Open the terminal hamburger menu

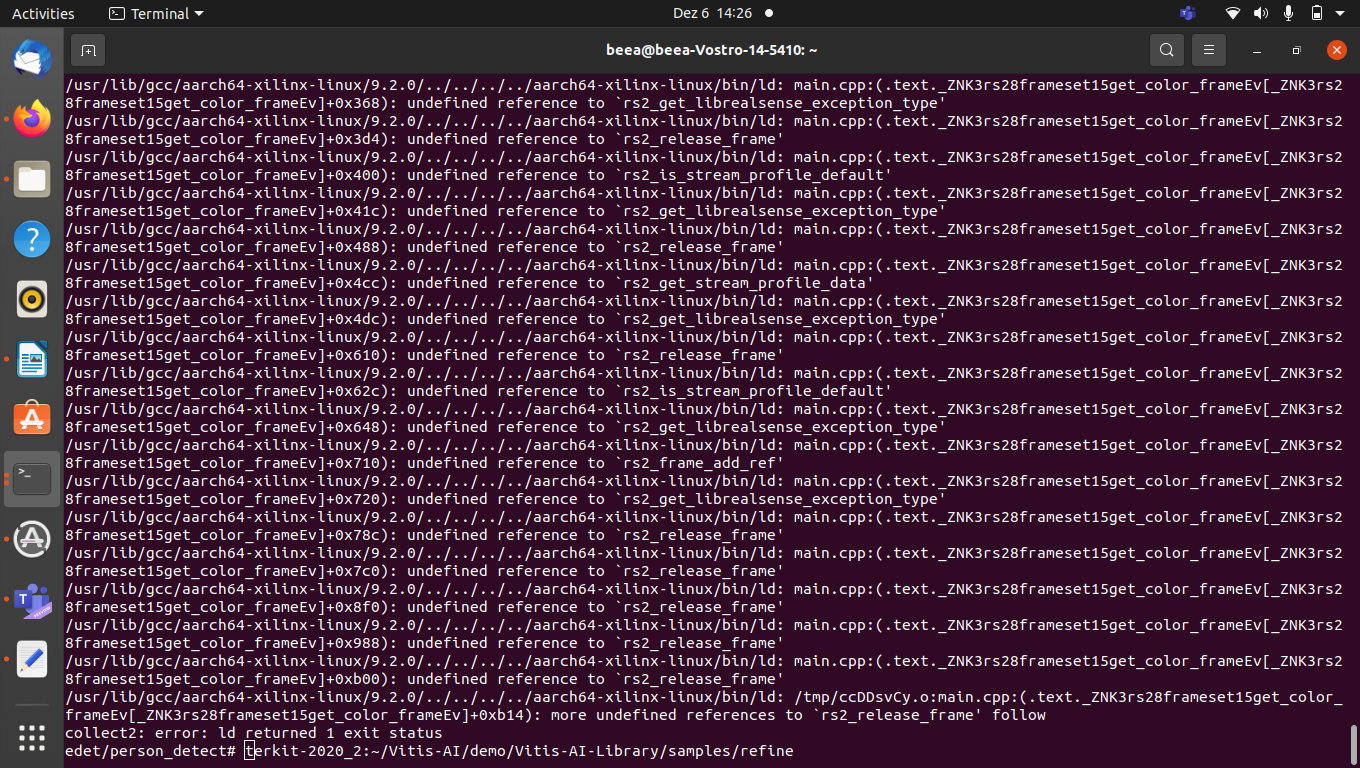(x=1208, y=49)
